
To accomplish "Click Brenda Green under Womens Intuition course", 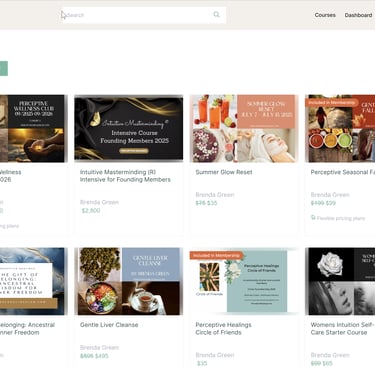I will (x=330, y=355).
